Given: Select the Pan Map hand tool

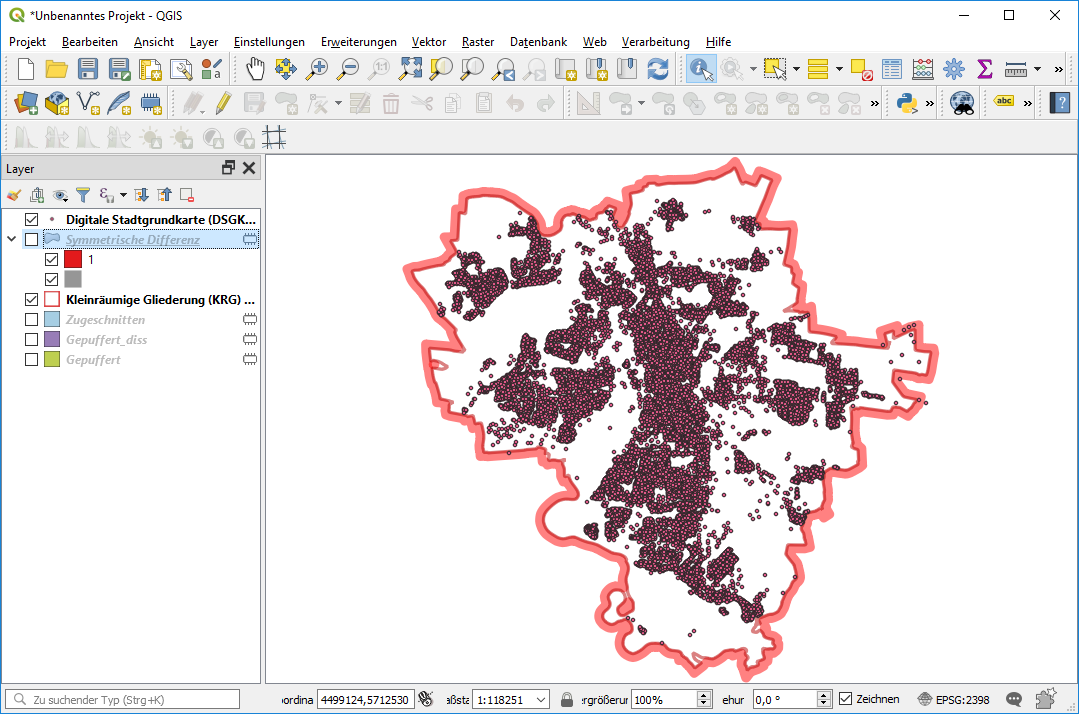Looking at the screenshot, I should tap(256, 69).
